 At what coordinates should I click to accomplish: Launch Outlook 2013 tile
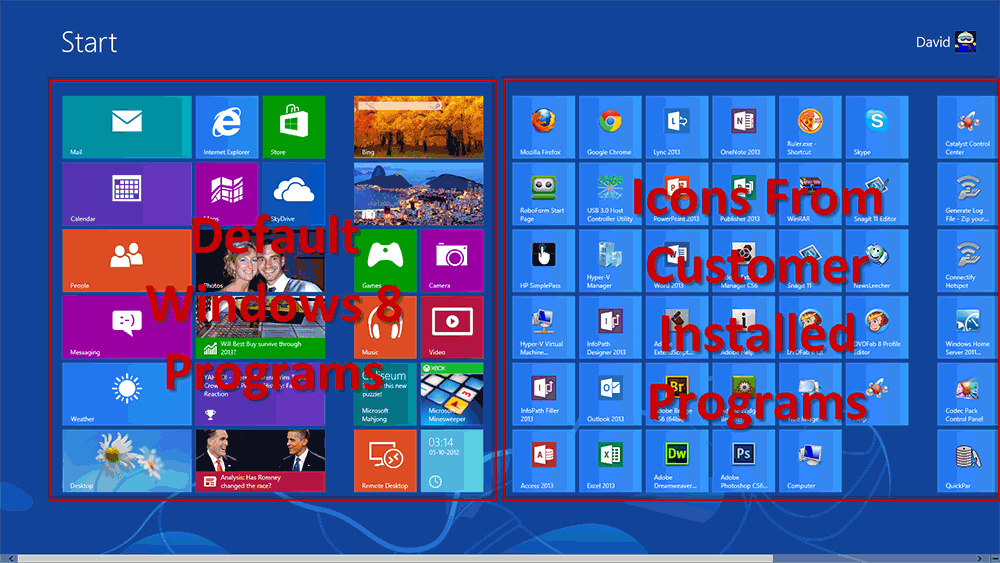(x=610, y=393)
